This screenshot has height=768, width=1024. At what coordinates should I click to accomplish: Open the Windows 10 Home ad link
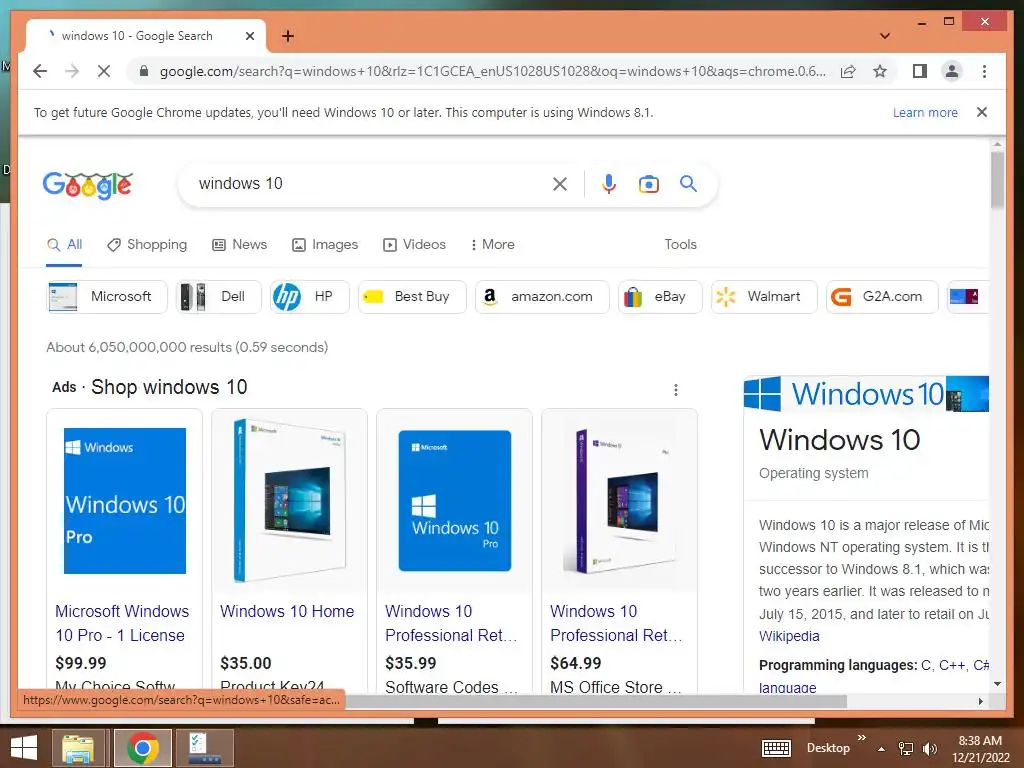pyautogui.click(x=287, y=611)
